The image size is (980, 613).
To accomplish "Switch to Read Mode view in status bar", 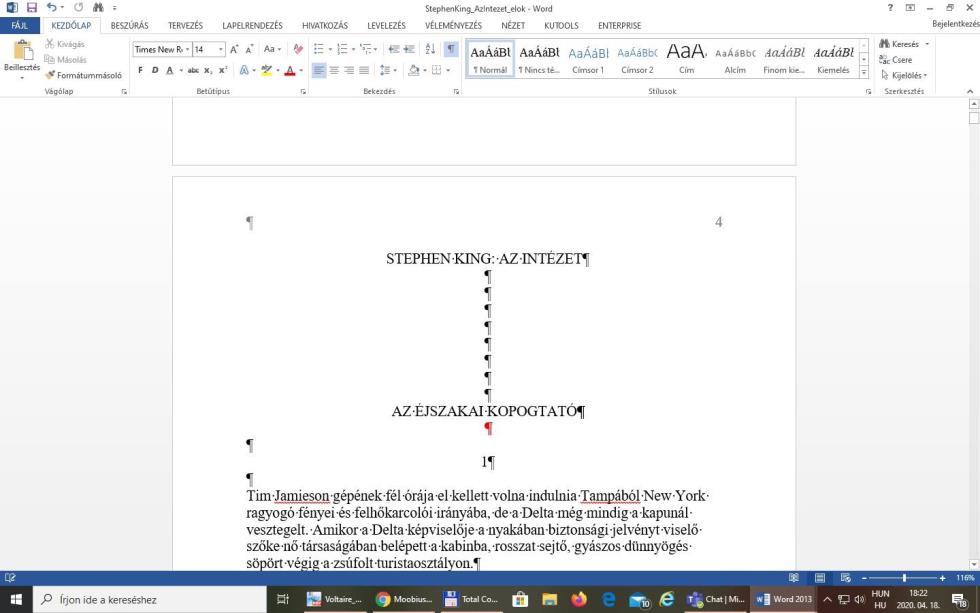I will point(794,578).
